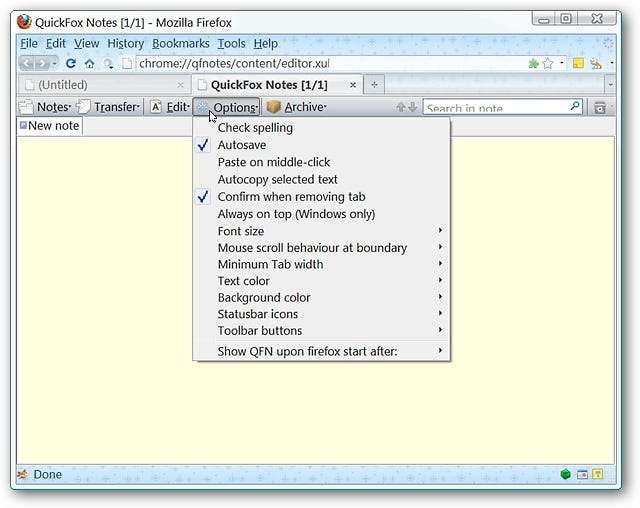Viewport: 640px width, 508px height.
Task: Open the Archive toolbar dropdown
Action: pyautogui.click(x=296, y=107)
